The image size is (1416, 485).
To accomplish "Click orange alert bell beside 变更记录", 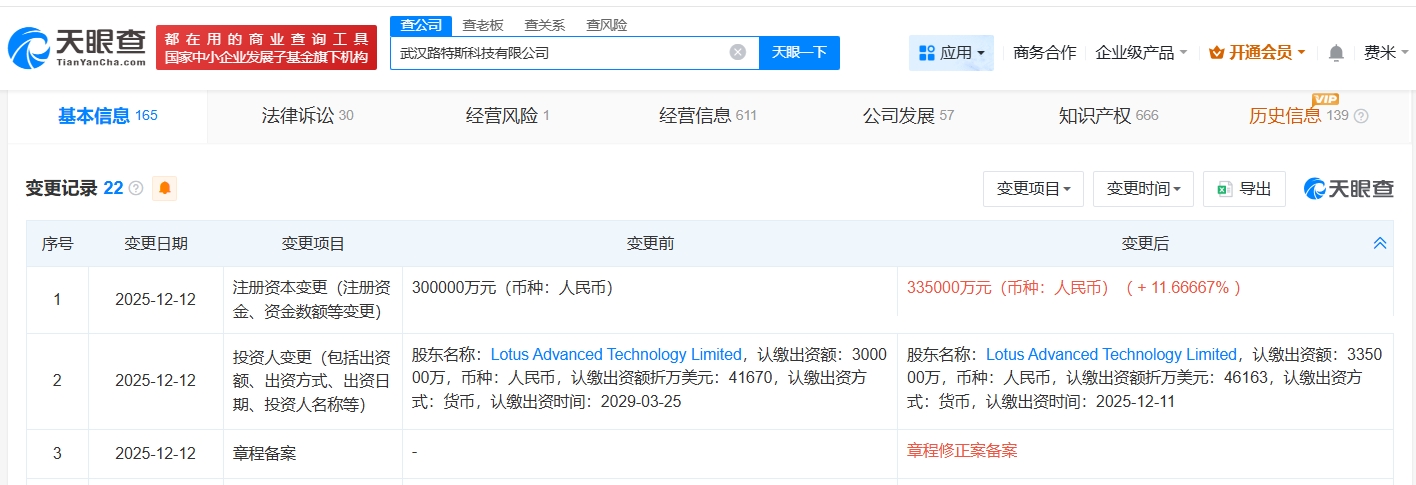I will (x=165, y=188).
